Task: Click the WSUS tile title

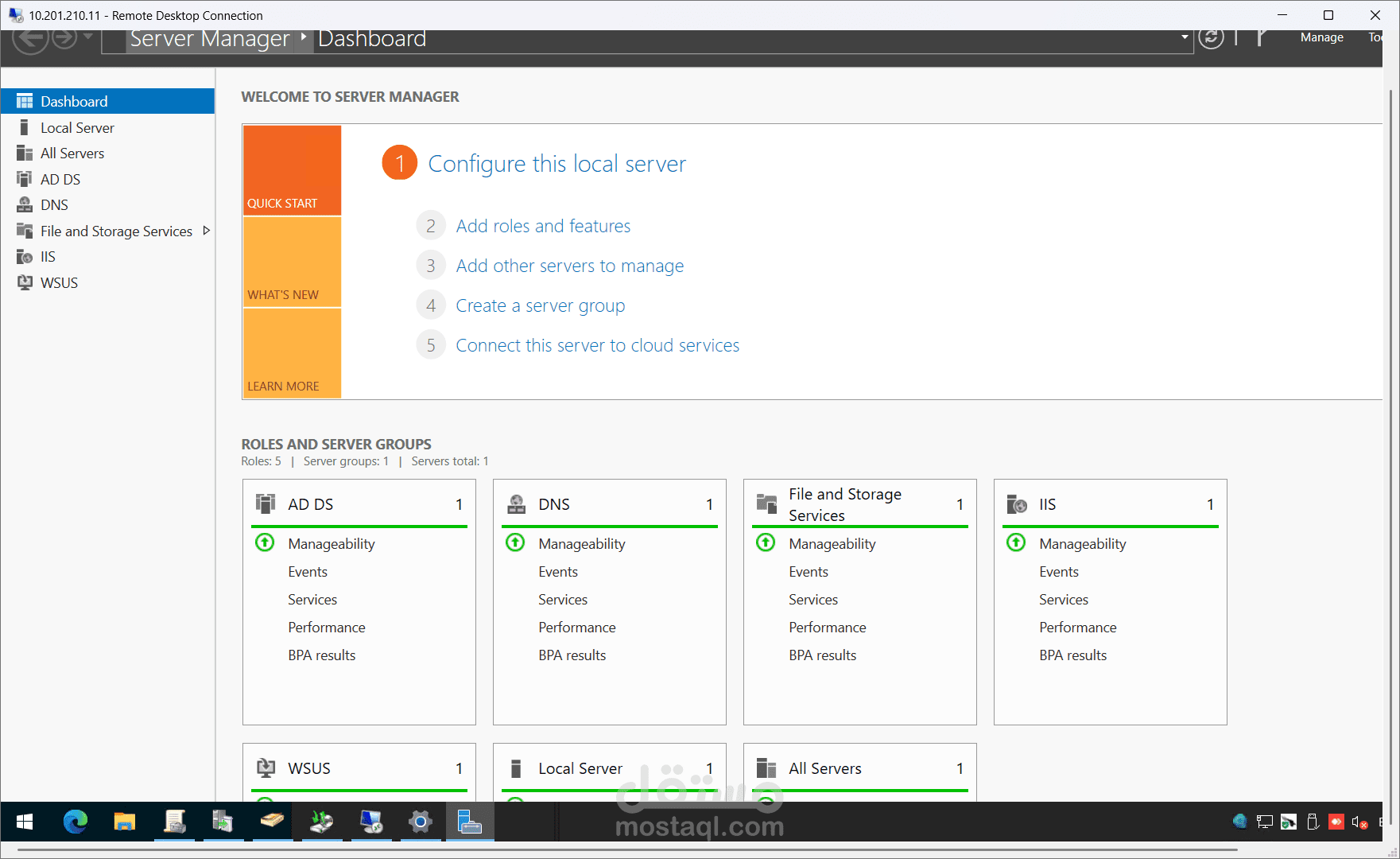Action: [x=309, y=768]
